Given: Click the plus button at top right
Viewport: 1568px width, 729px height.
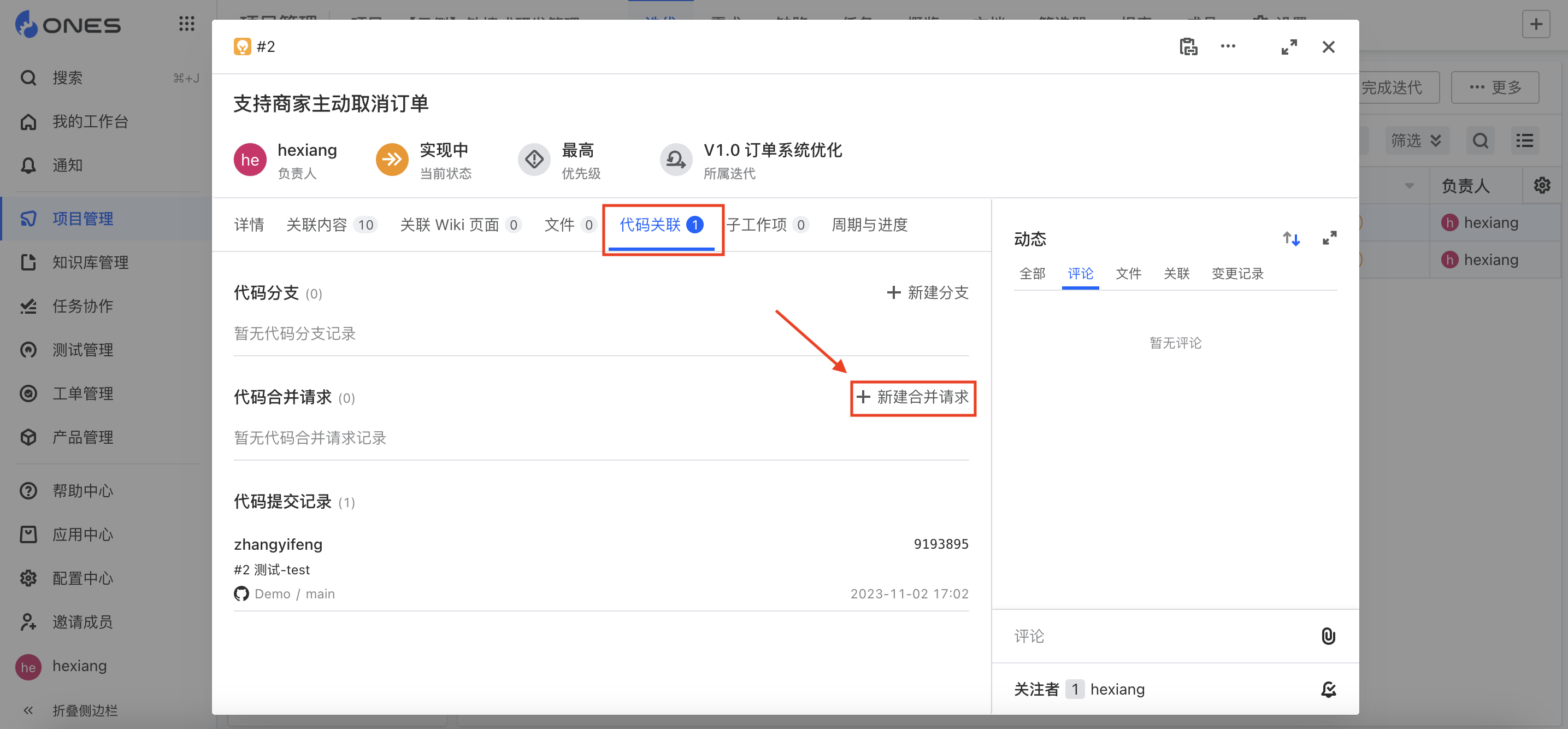Looking at the screenshot, I should click(x=1536, y=23).
